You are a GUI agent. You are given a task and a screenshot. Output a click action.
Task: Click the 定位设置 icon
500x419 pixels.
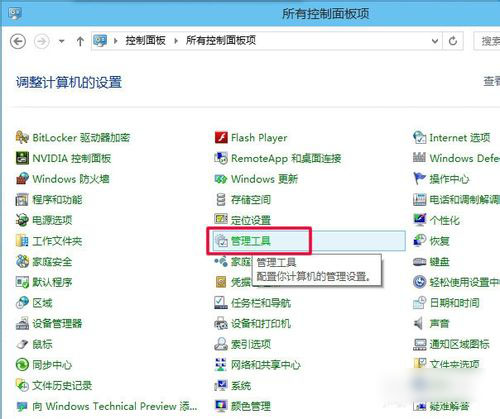[x=221, y=219]
